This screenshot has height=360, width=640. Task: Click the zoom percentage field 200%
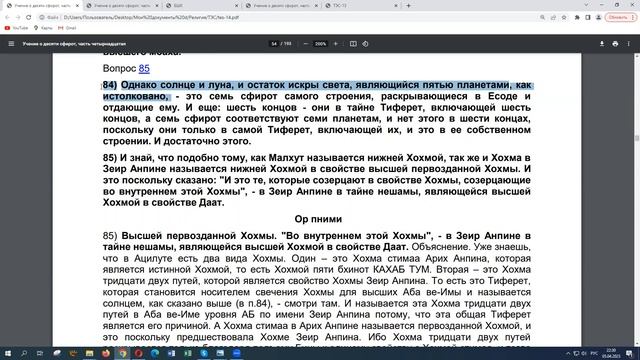pyautogui.click(x=320, y=44)
